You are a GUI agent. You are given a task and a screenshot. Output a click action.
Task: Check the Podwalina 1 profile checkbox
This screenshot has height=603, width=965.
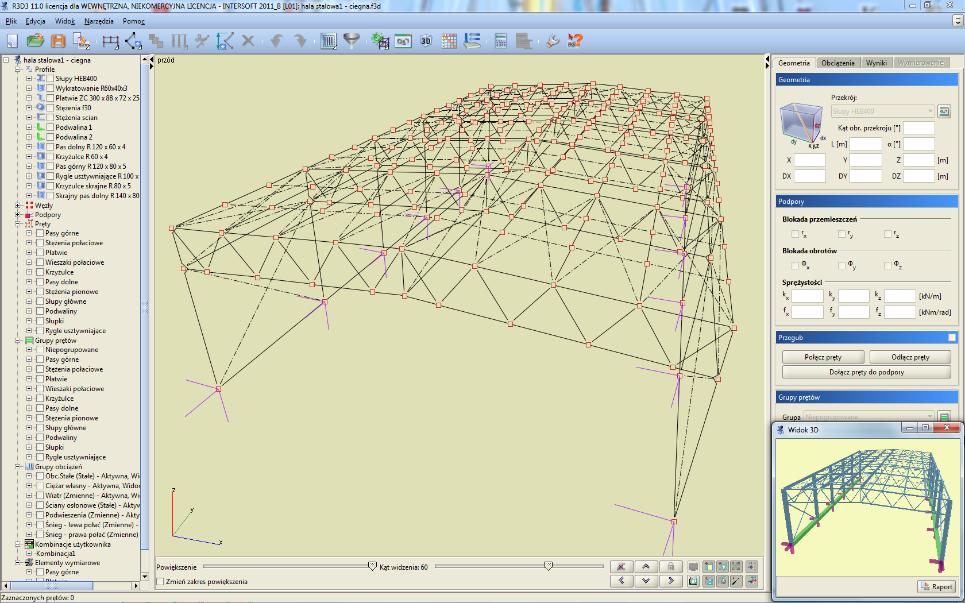(x=50, y=127)
